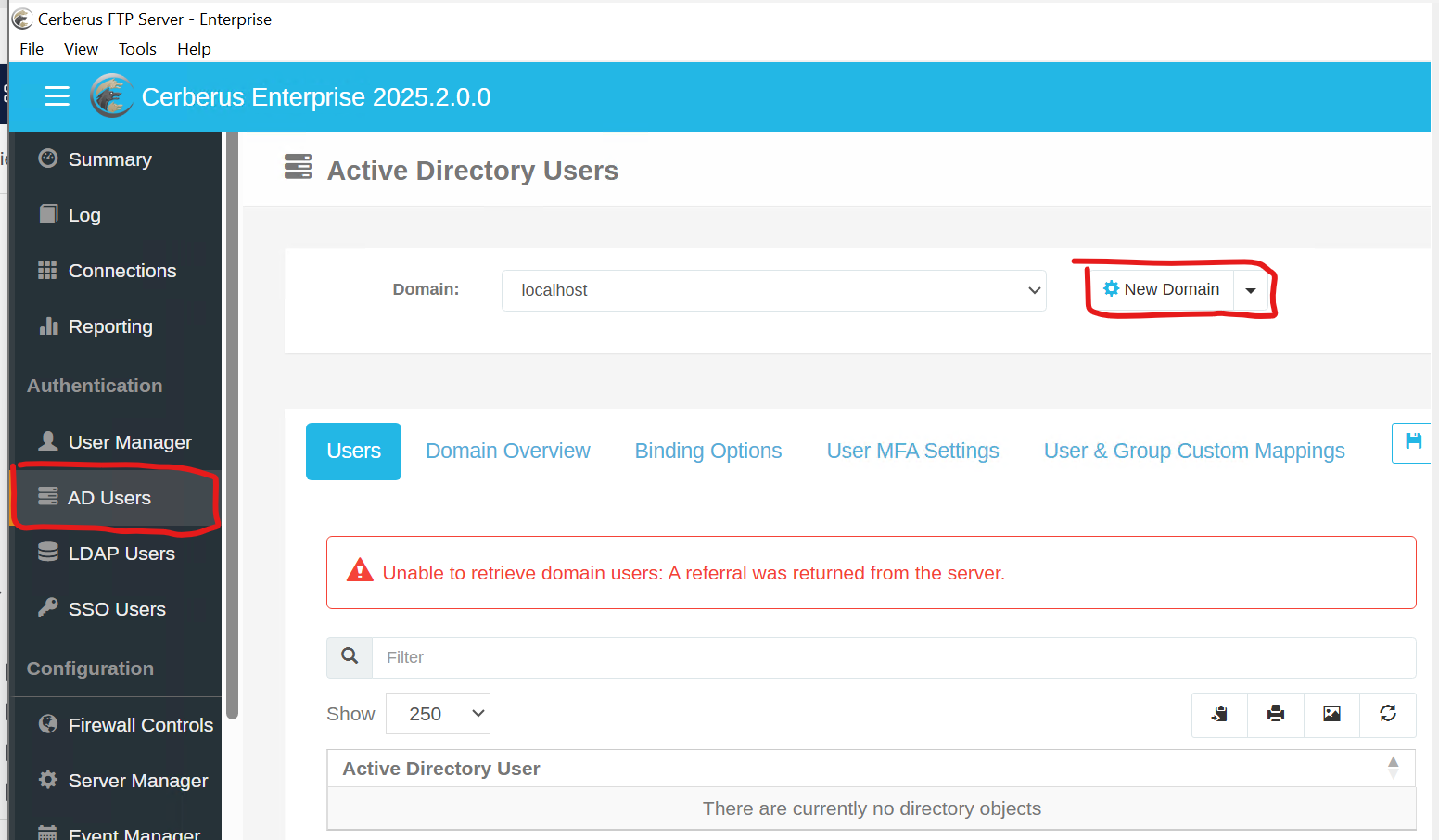
Task: Print the user list with printer icon
Action: pyautogui.click(x=1276, y=714)
